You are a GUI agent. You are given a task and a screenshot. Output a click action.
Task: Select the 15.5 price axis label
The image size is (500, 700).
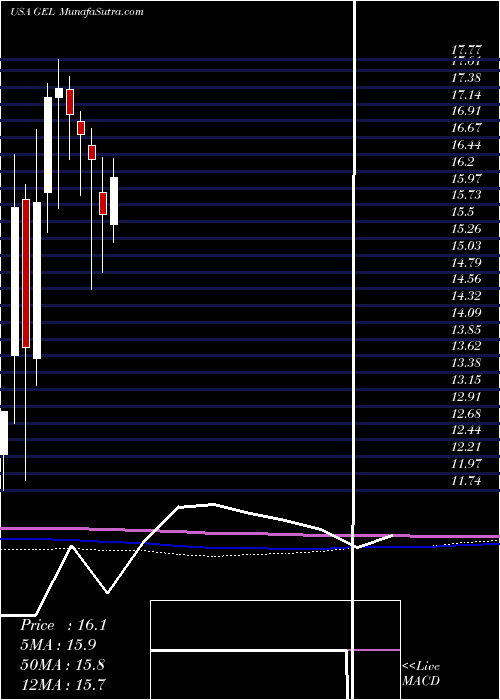pos(462,212)
